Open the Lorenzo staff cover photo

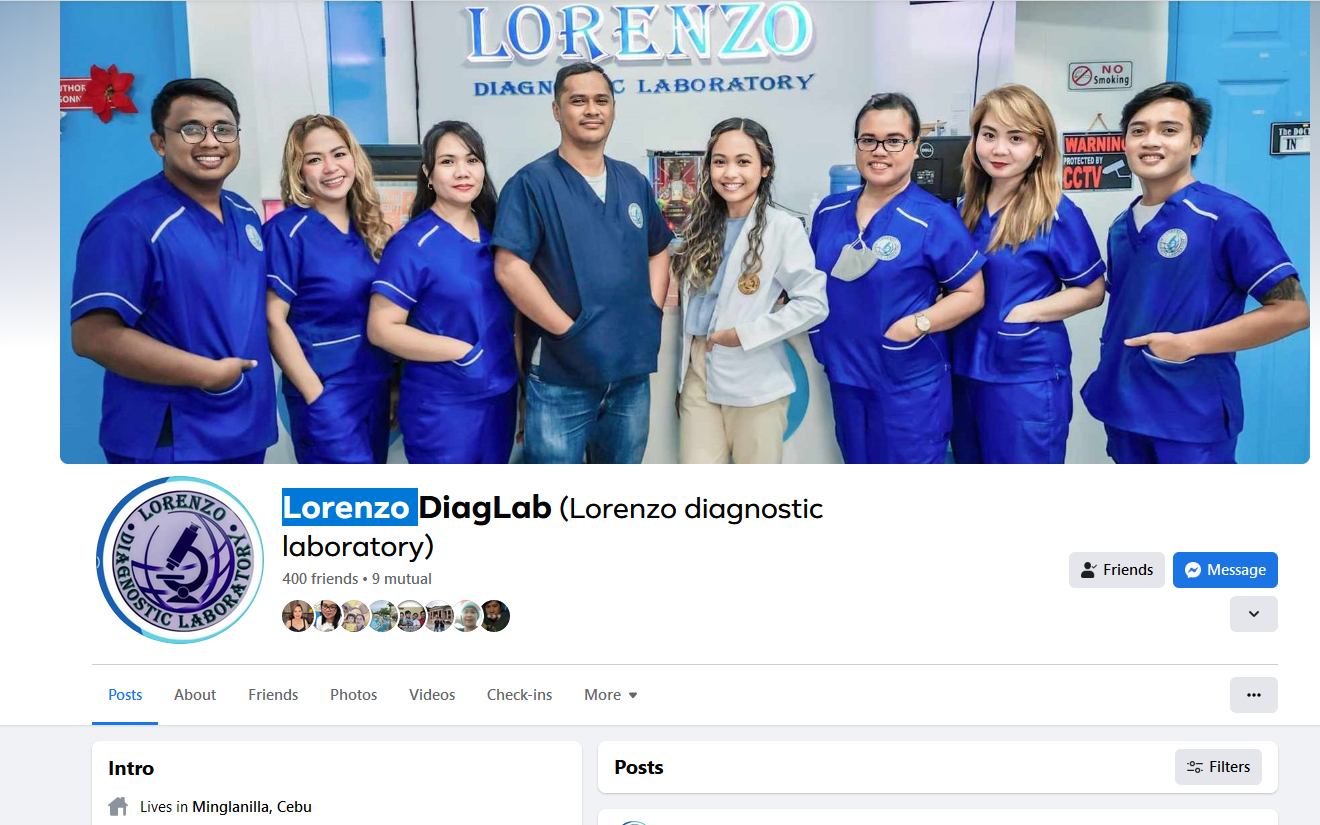click(685, 232)
